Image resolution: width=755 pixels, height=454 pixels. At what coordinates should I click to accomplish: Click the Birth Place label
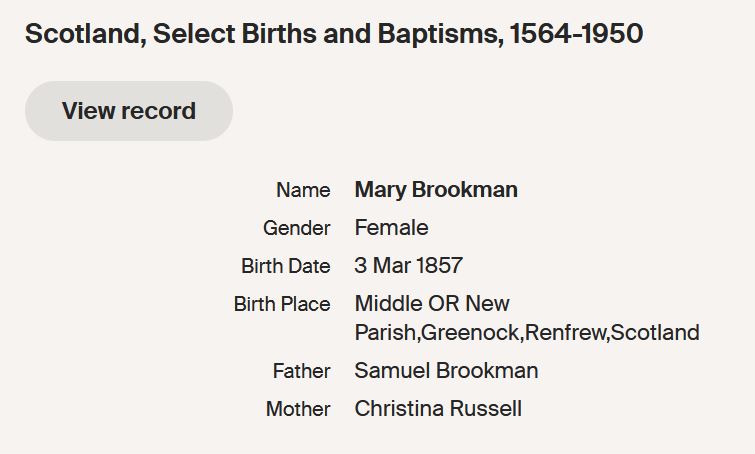point(282,304)
